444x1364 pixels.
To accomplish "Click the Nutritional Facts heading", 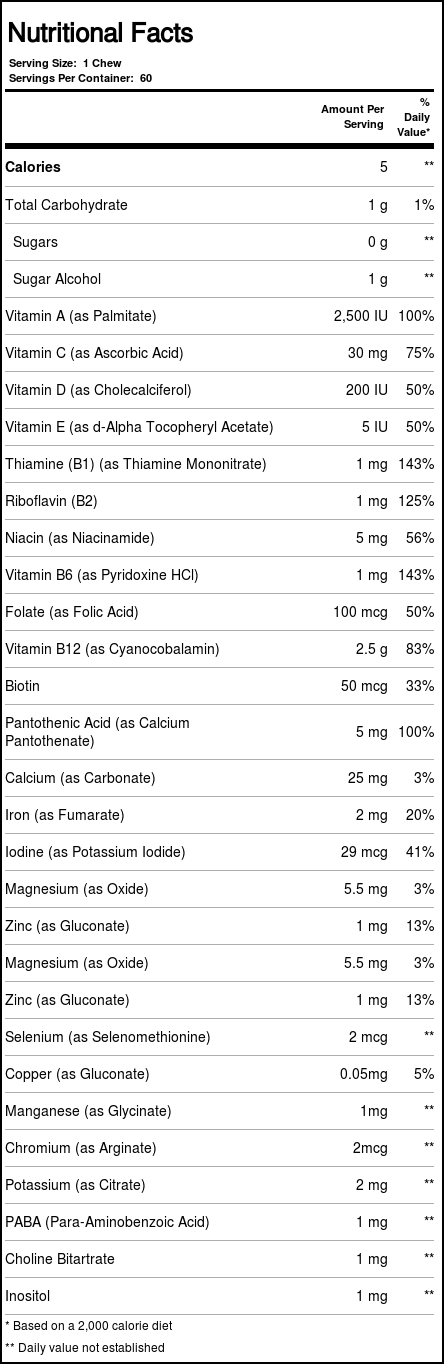I will [x=100, y=34].
